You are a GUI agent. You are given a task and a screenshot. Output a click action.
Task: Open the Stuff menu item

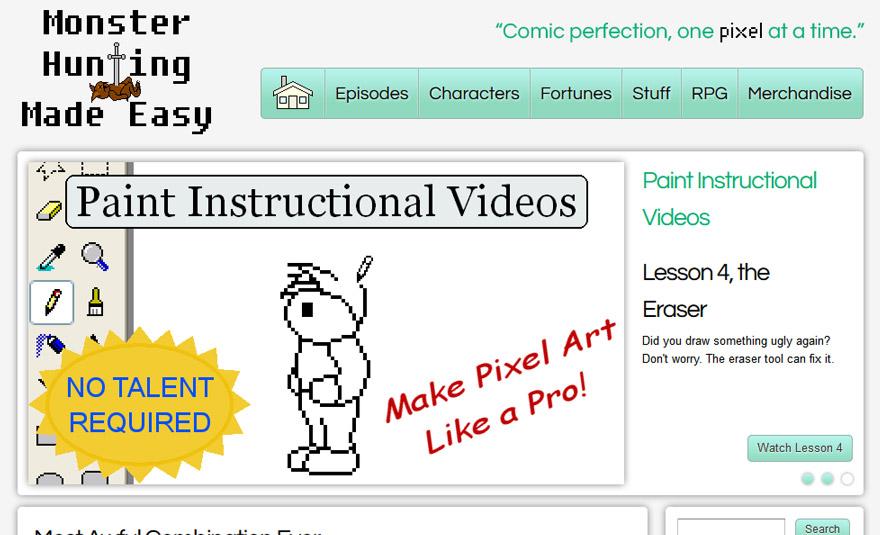651,93
